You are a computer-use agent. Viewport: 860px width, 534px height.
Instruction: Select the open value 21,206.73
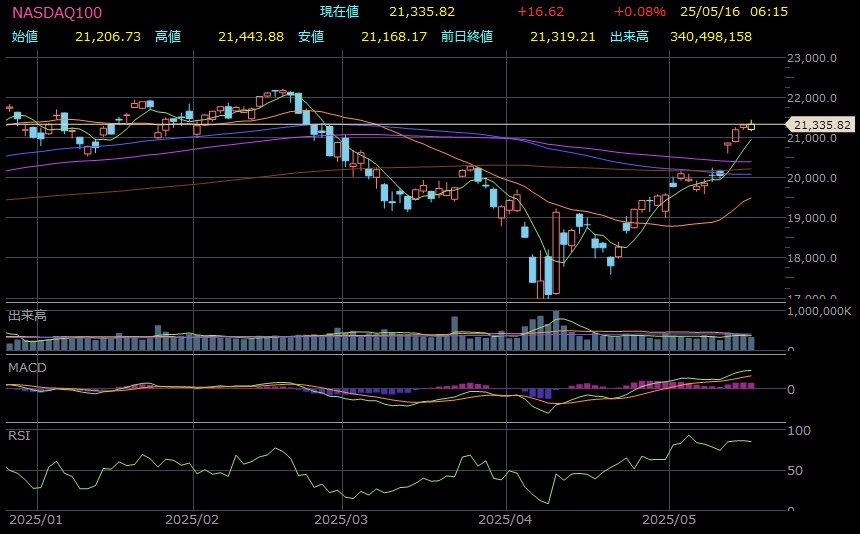(x=108, y=37)
